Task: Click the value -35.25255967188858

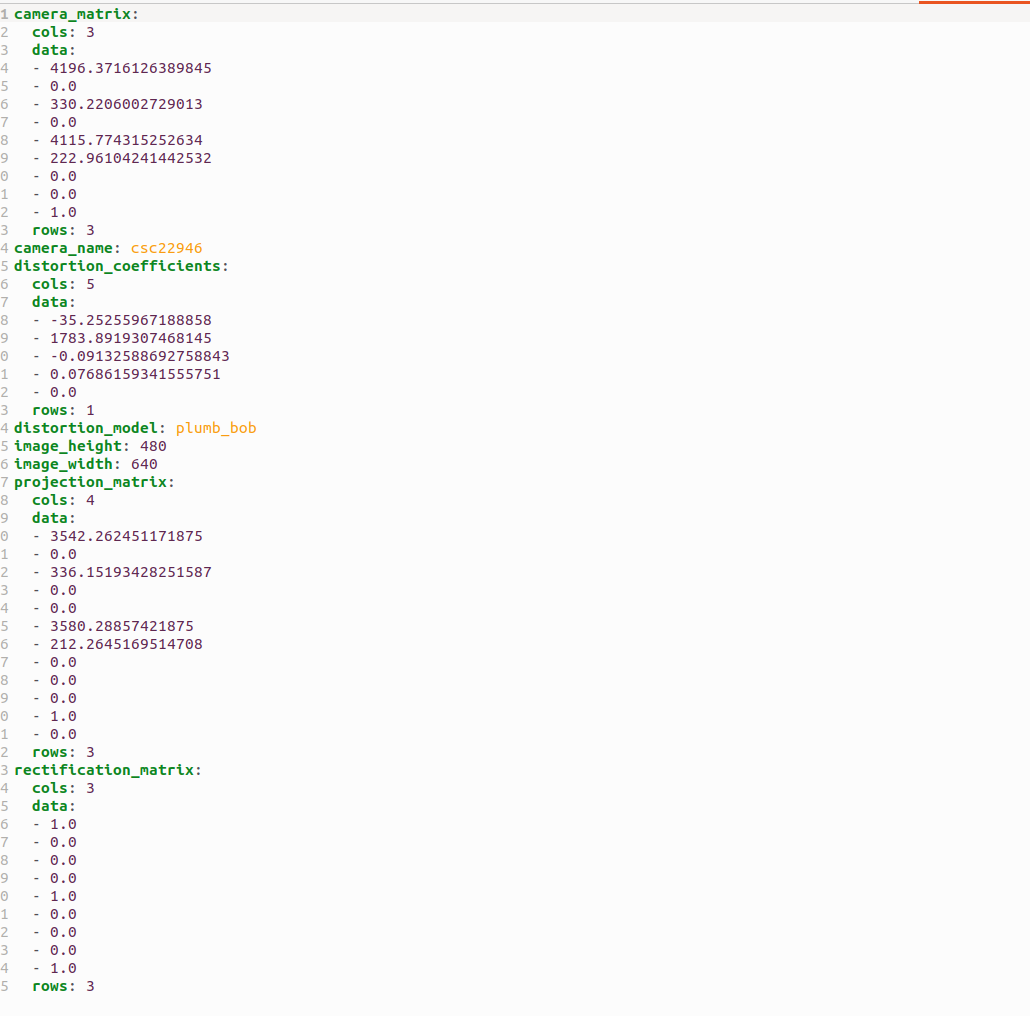Action: 131,320
